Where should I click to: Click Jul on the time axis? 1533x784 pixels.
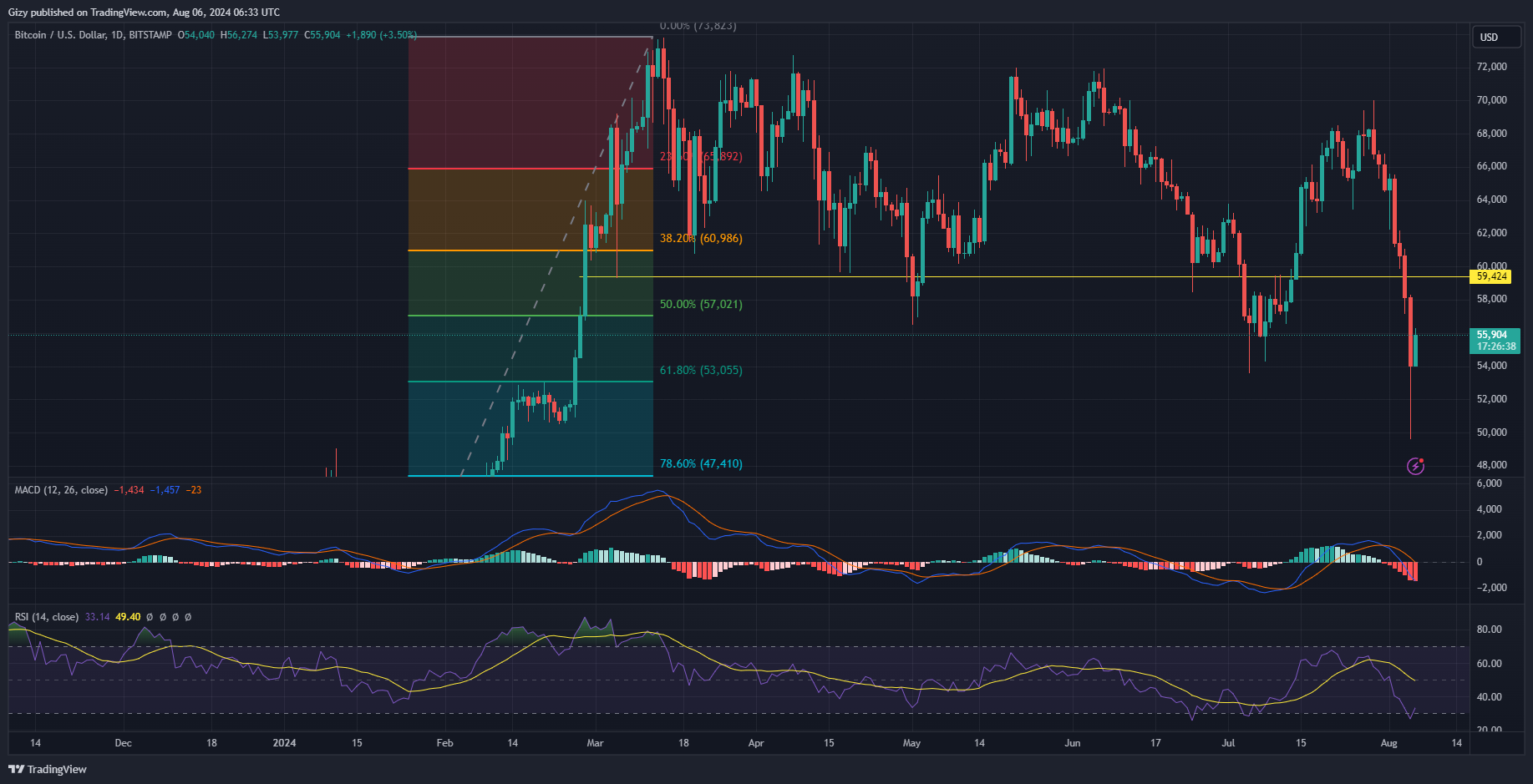(1228, 743)
